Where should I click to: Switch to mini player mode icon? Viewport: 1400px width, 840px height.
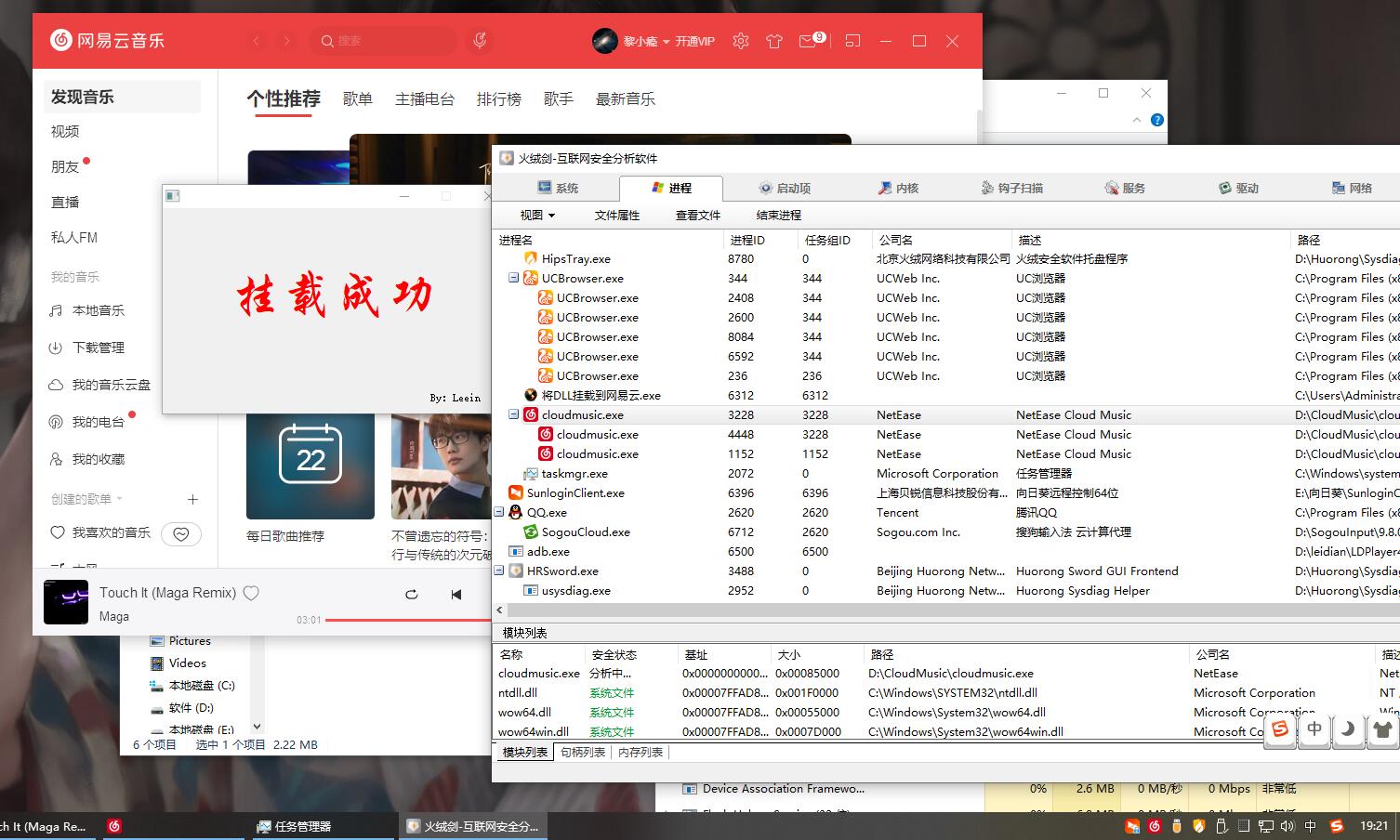point(852,41)
